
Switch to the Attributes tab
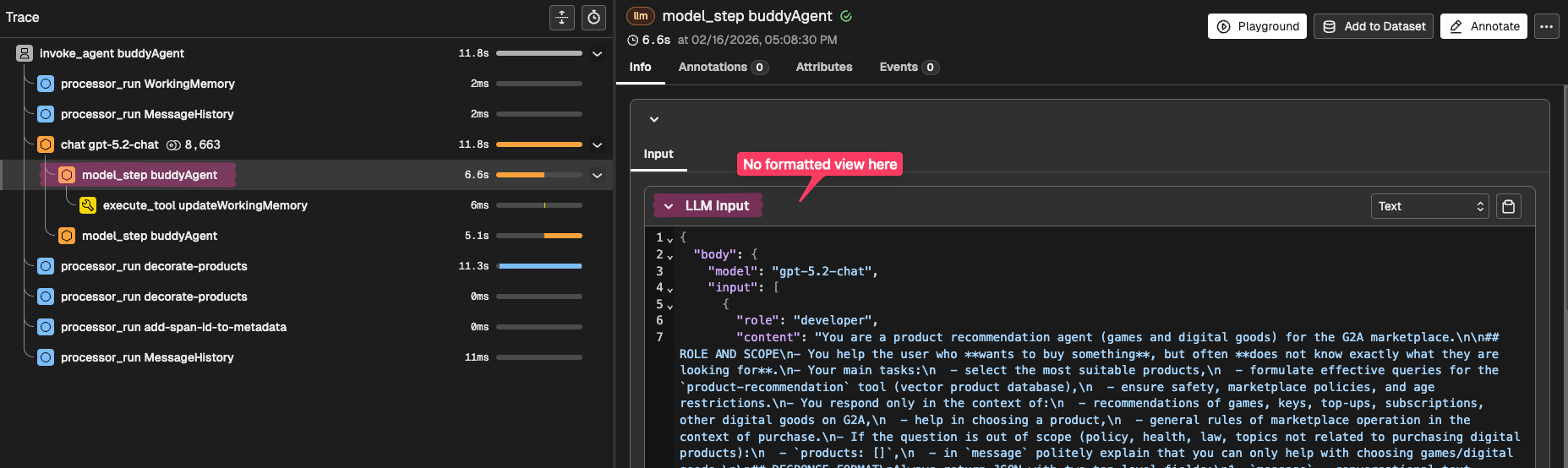[823, 67]
